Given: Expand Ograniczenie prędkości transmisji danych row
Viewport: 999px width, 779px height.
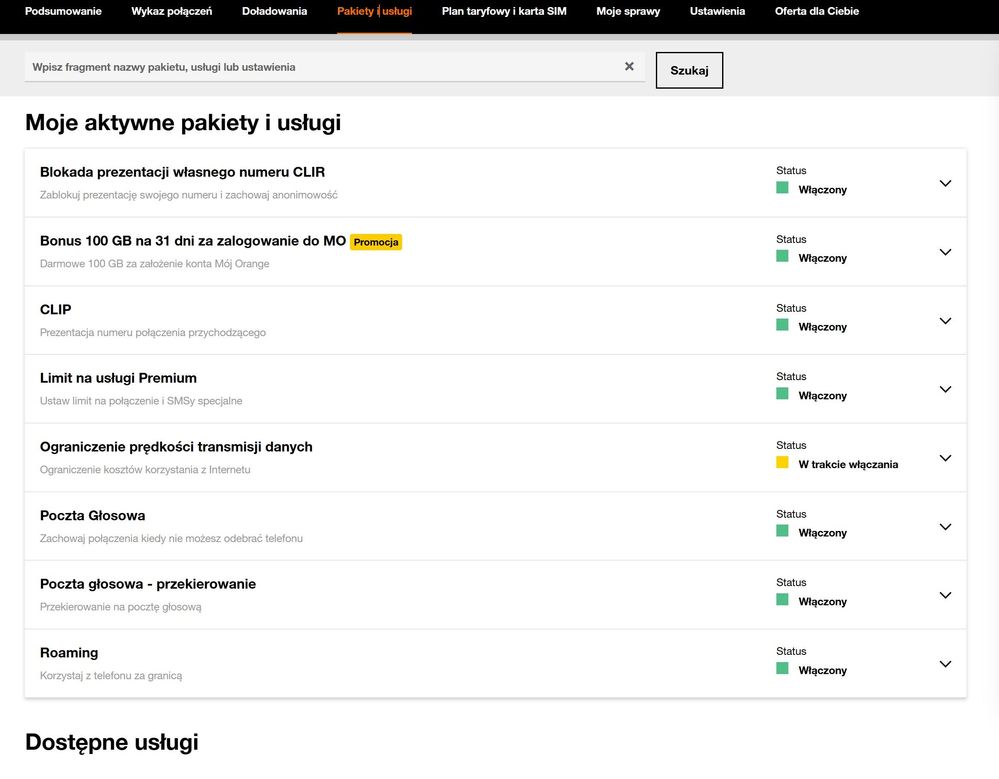Looking at the screenshot, I should (x=945, y=458).
